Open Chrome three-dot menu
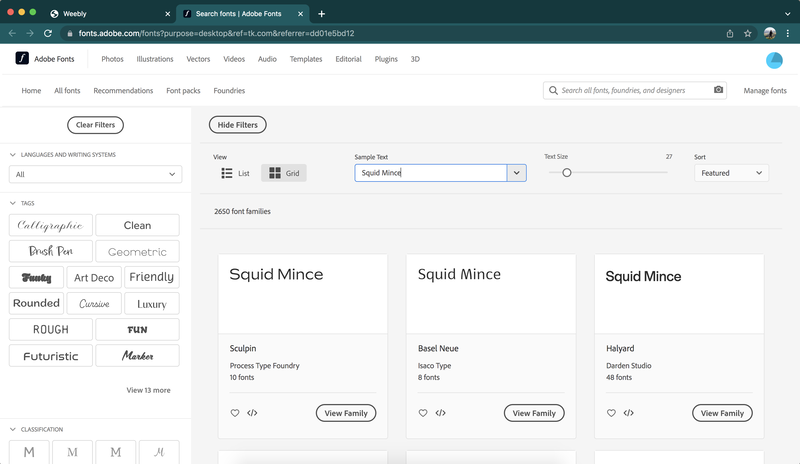Image resolution: width=800 pixels, height=464 pixels. (788, 33)
